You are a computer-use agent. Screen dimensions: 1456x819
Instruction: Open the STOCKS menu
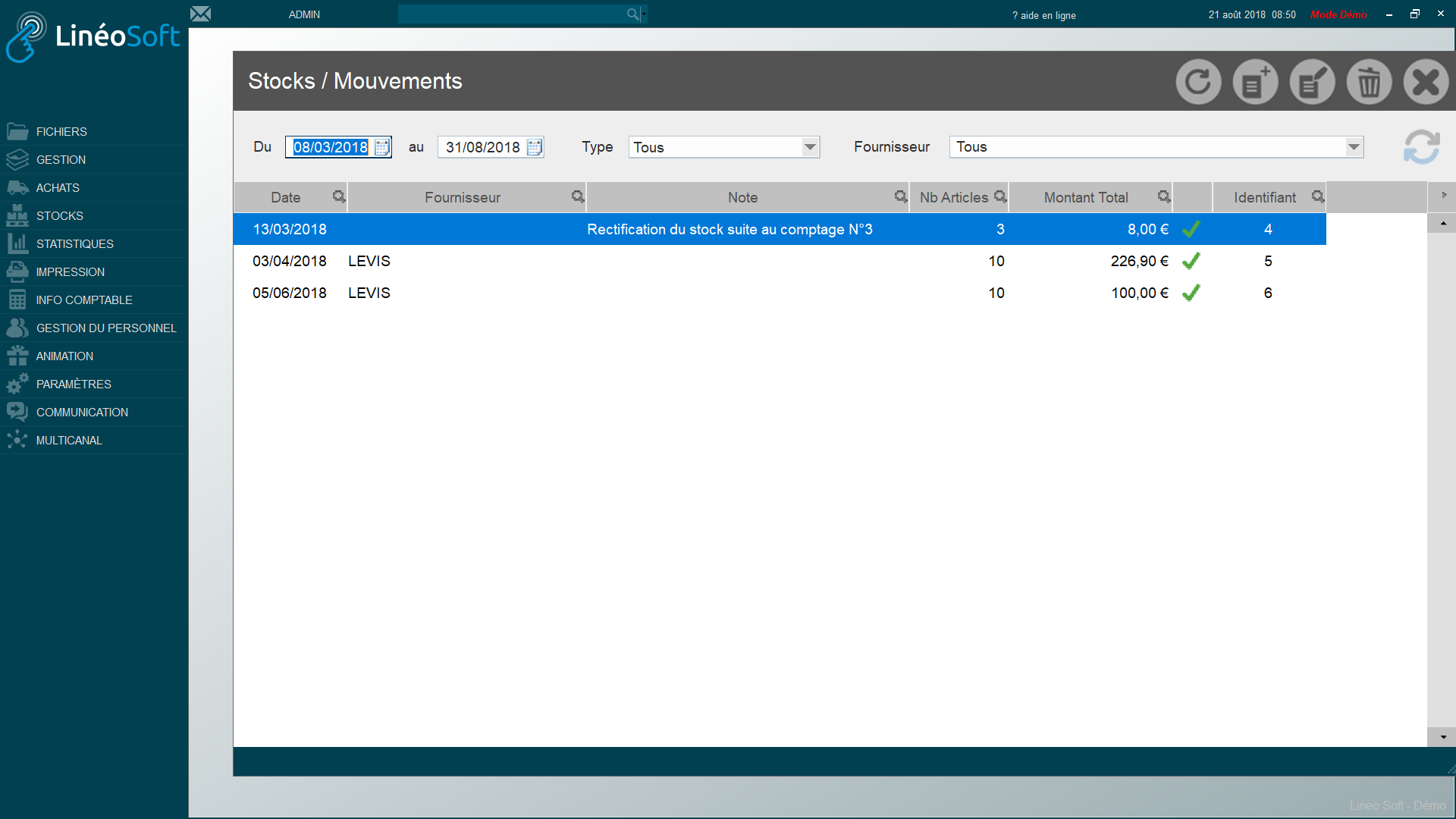point(94,216)
